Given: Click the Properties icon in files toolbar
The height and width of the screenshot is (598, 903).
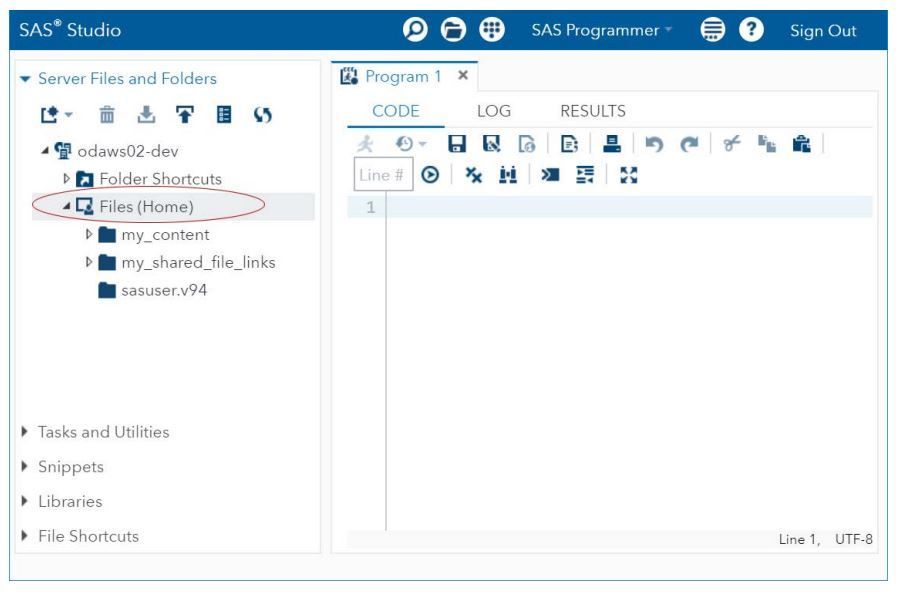Looking at the screenshot, I should point(224,115).
